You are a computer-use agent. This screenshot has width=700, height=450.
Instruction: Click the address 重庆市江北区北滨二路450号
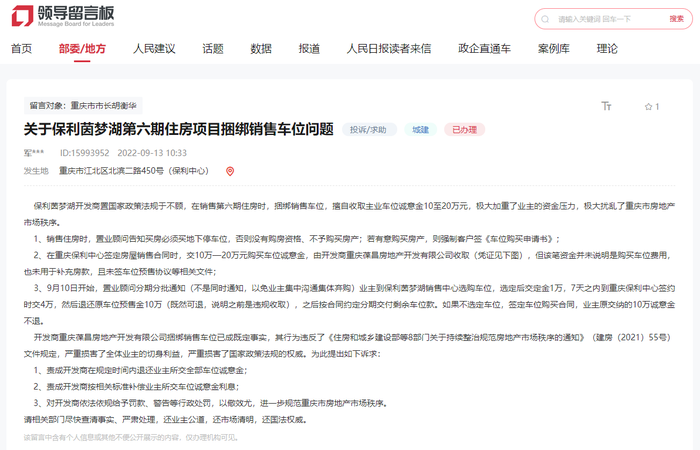[133, 171]
